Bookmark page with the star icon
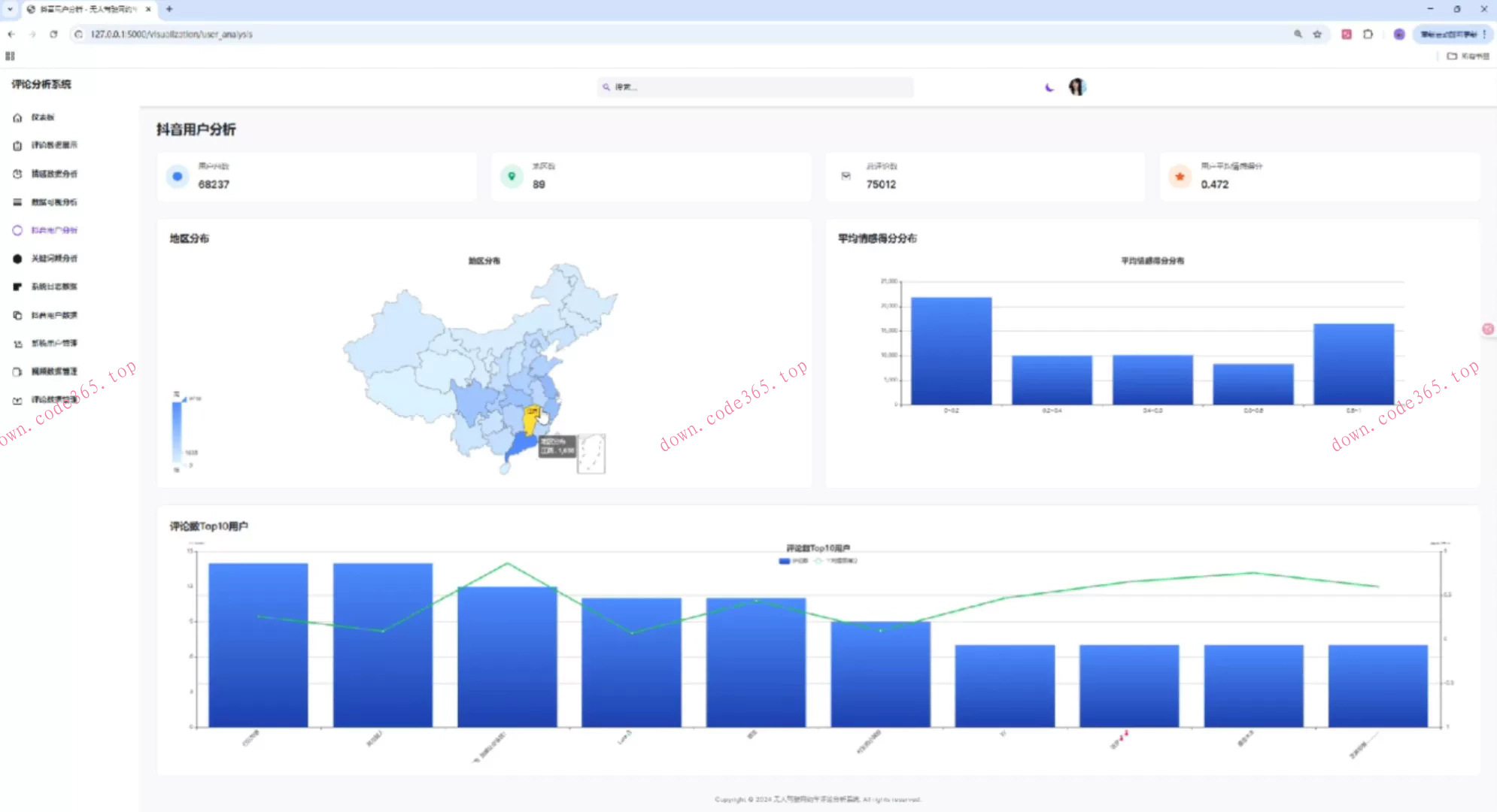The image size is (1497, 812). (1317, 34)
